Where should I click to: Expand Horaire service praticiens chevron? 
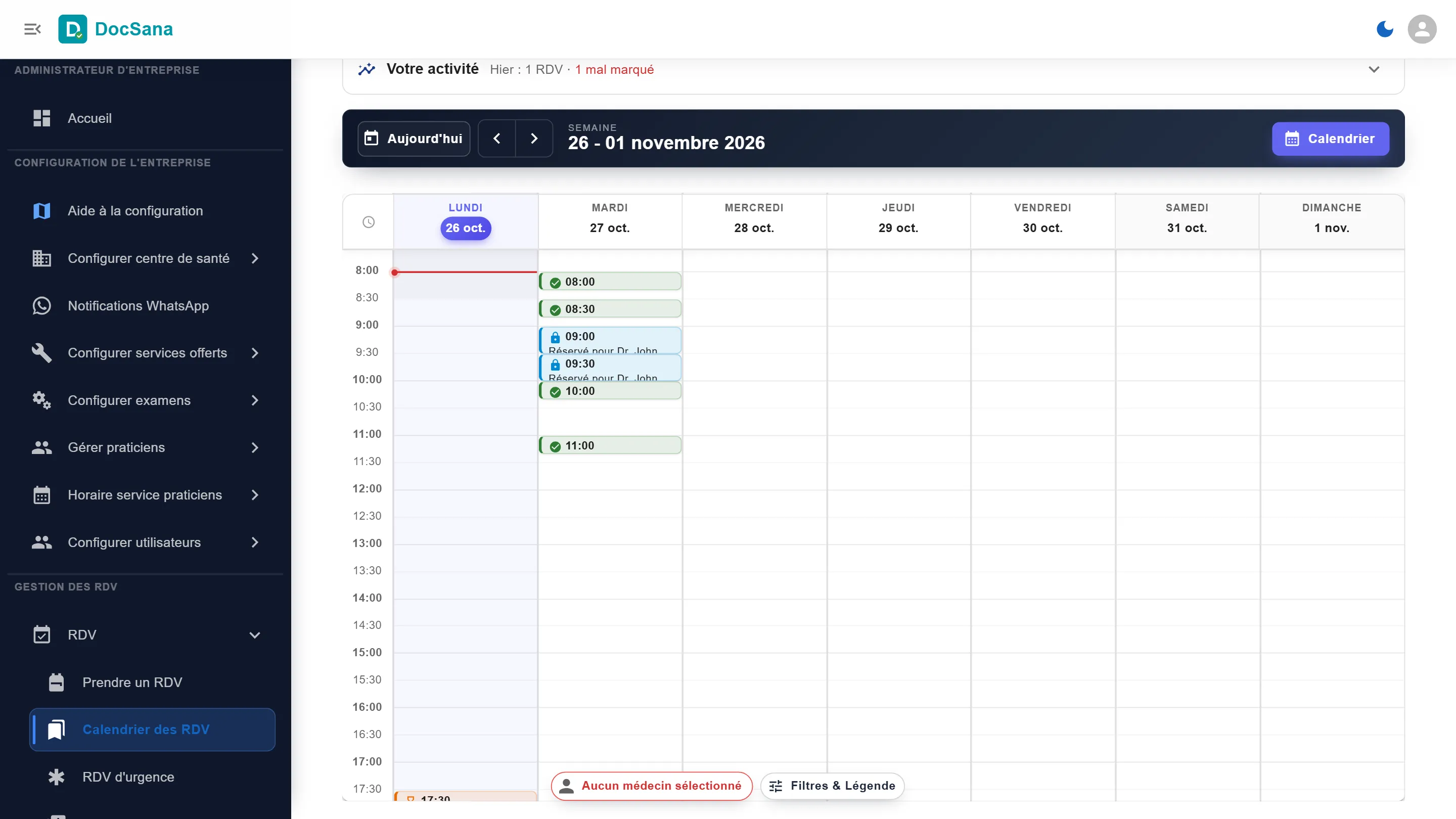255,495
